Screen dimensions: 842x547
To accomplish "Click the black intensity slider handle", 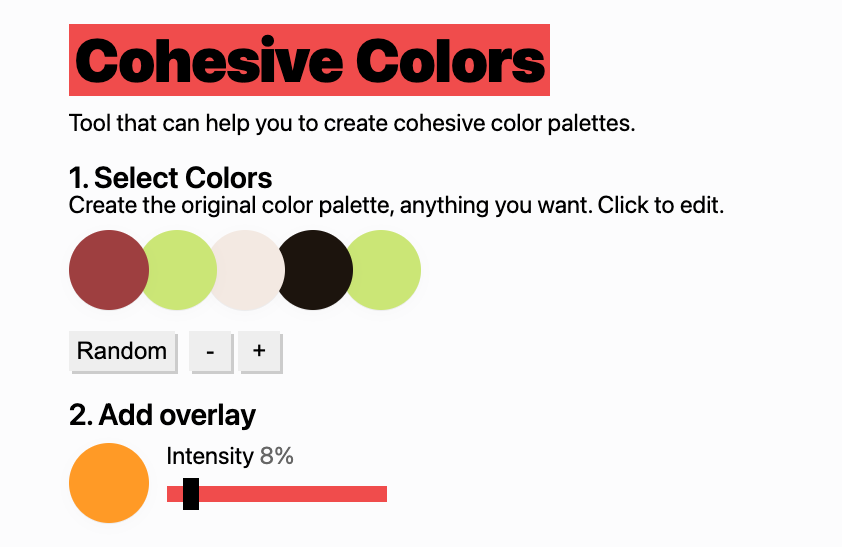I will (x=191, y=494).
